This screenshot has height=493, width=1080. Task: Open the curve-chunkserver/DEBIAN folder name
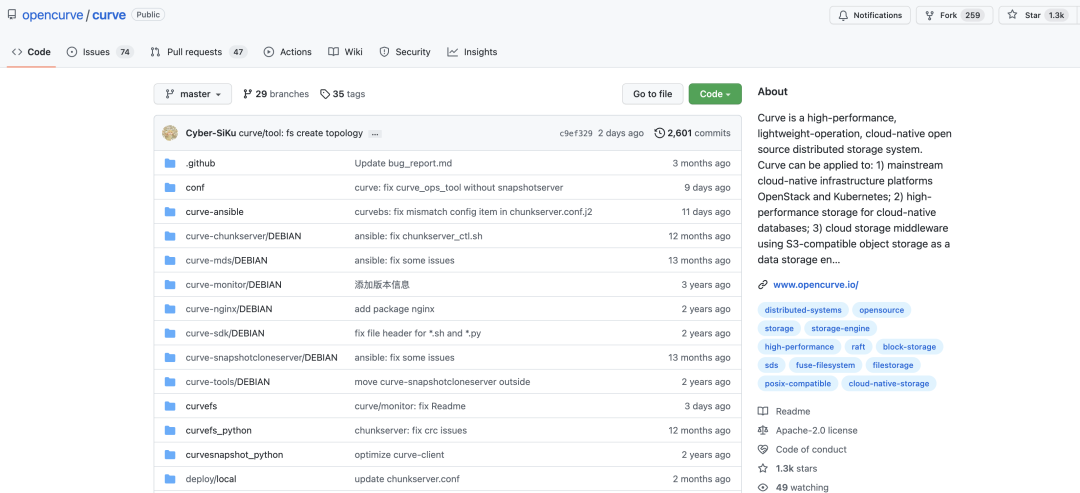[243, 236]
